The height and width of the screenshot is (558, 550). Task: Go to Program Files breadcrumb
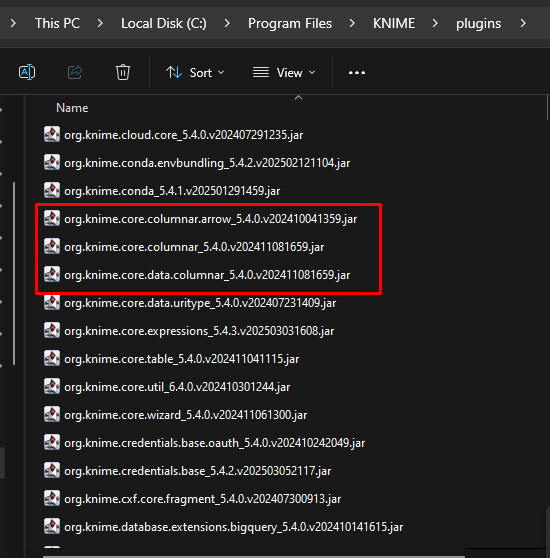click(x=290, y=23)
